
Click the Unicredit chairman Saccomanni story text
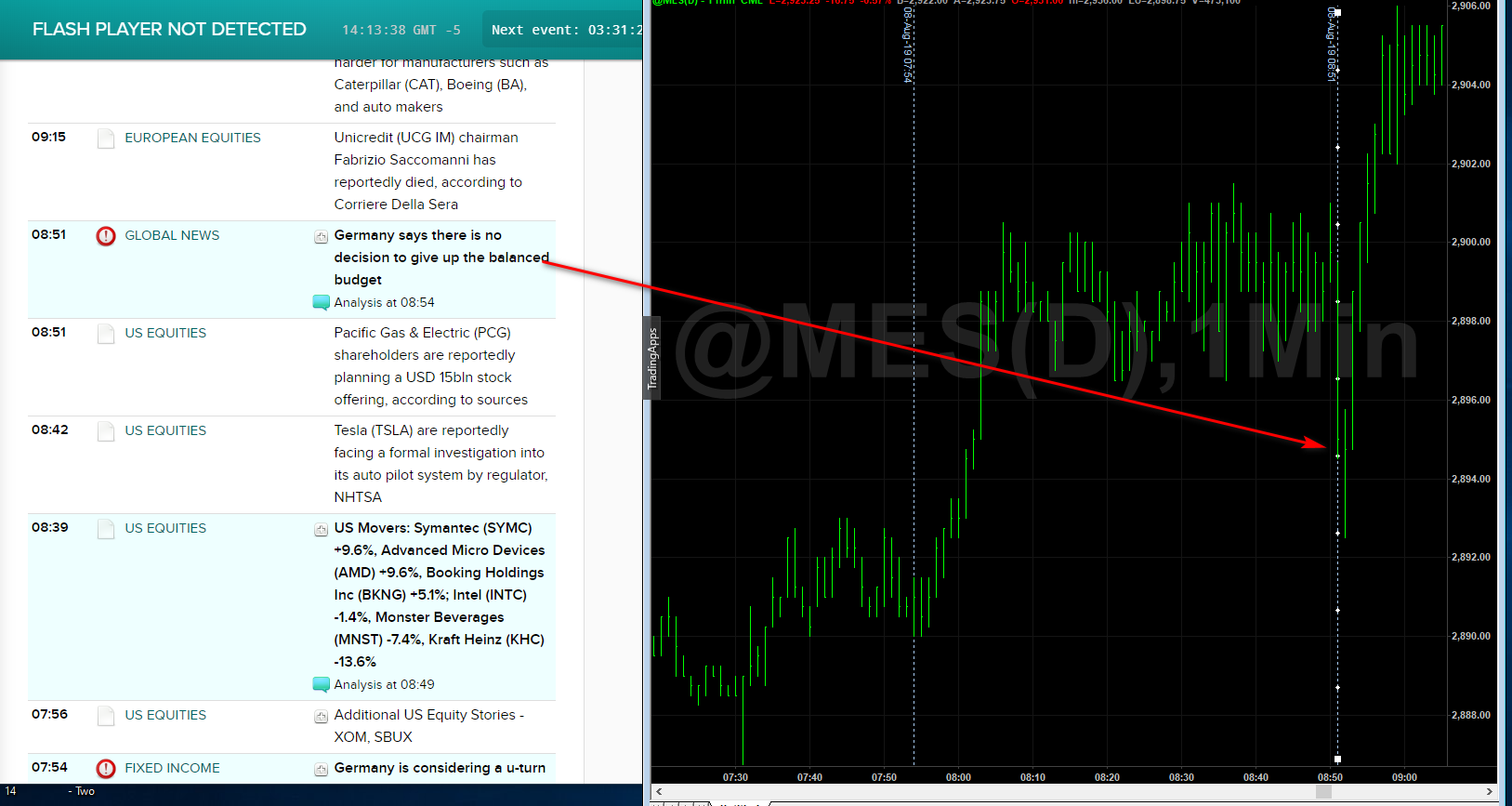(428, 171)
